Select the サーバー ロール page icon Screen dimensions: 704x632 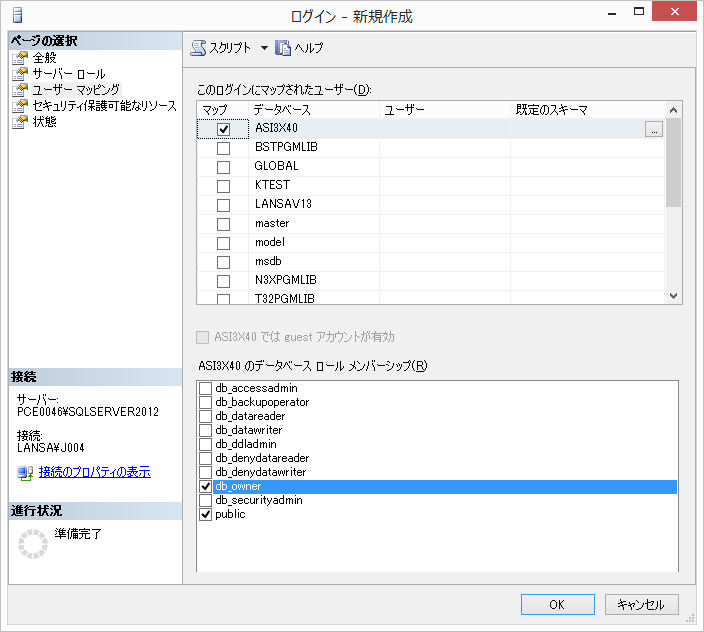pyautogui.click(x=19, y=74)
